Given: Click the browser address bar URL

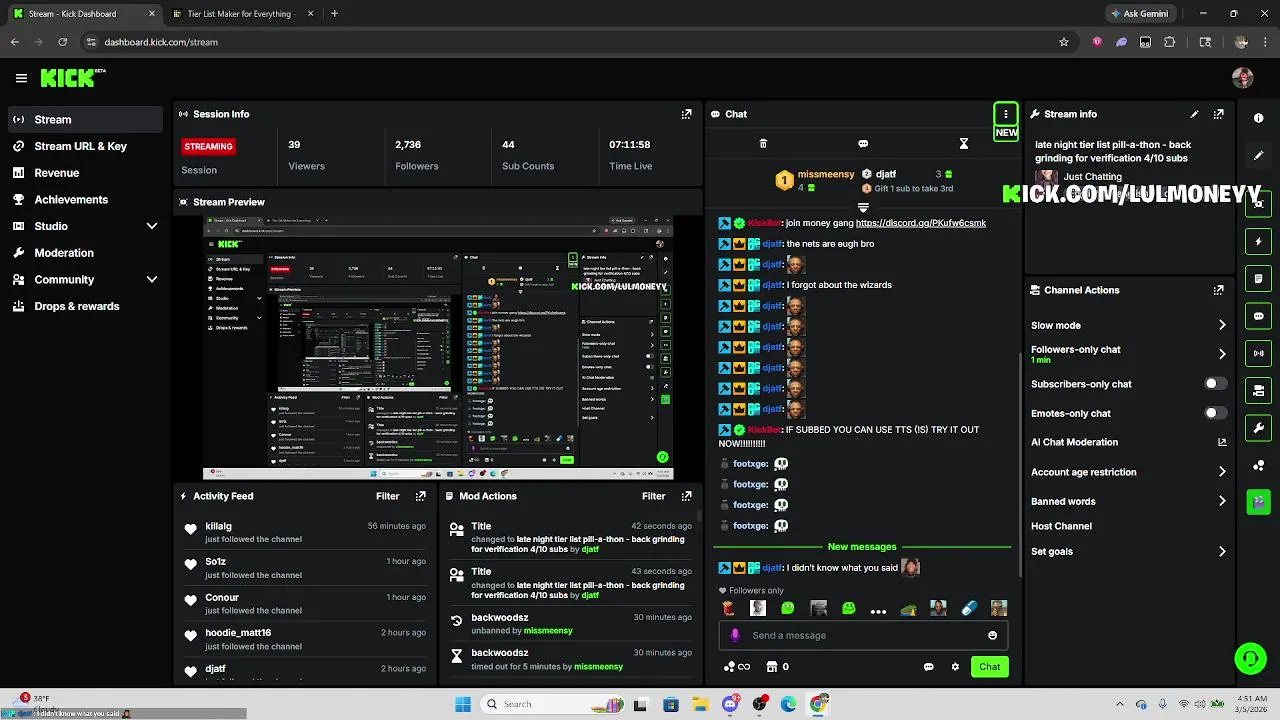Looking at the screenshot, I should (161, 42).
